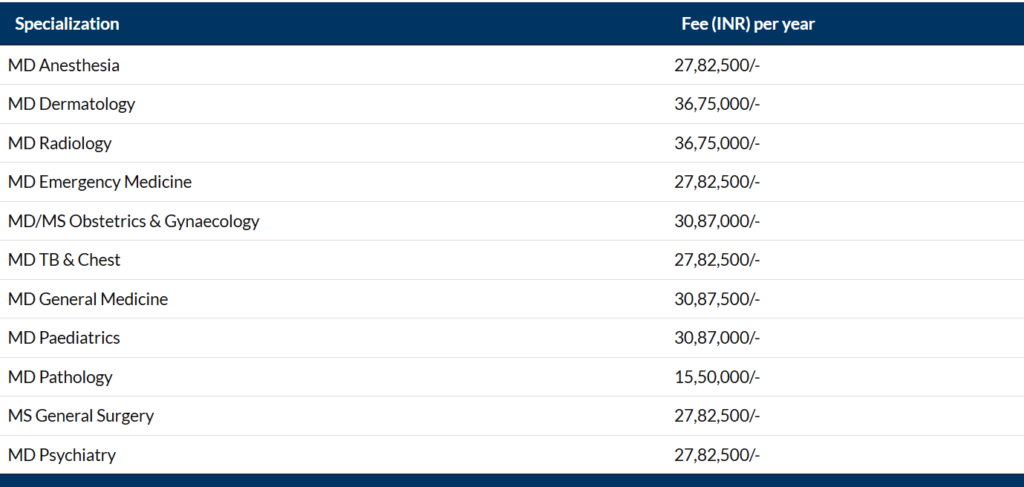Select the MD Emergency Medicine row
Image resolution: width=1024 pixels, height=487 pixels.
(x=512, y=182)
